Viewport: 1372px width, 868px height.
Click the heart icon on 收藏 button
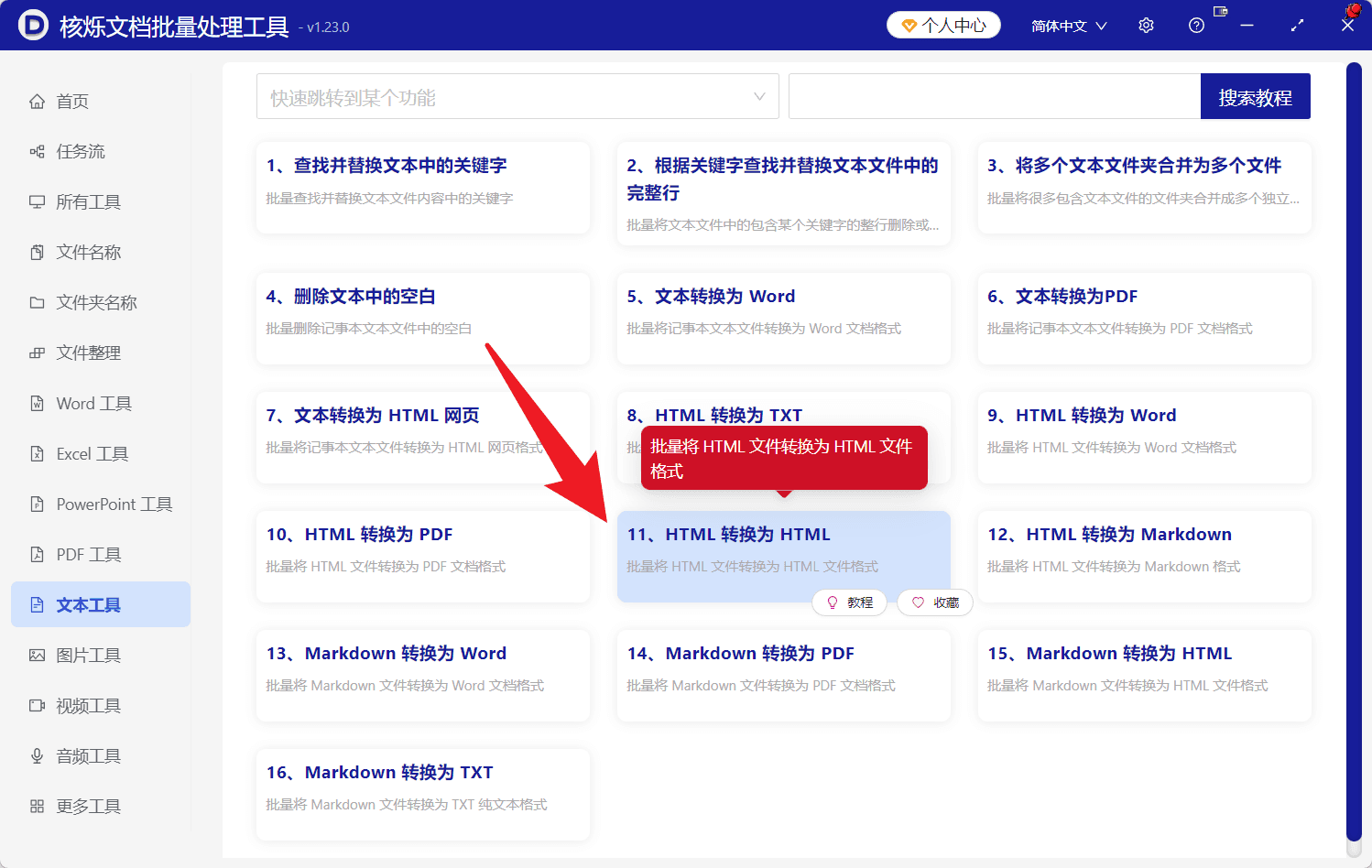[918, 602]
